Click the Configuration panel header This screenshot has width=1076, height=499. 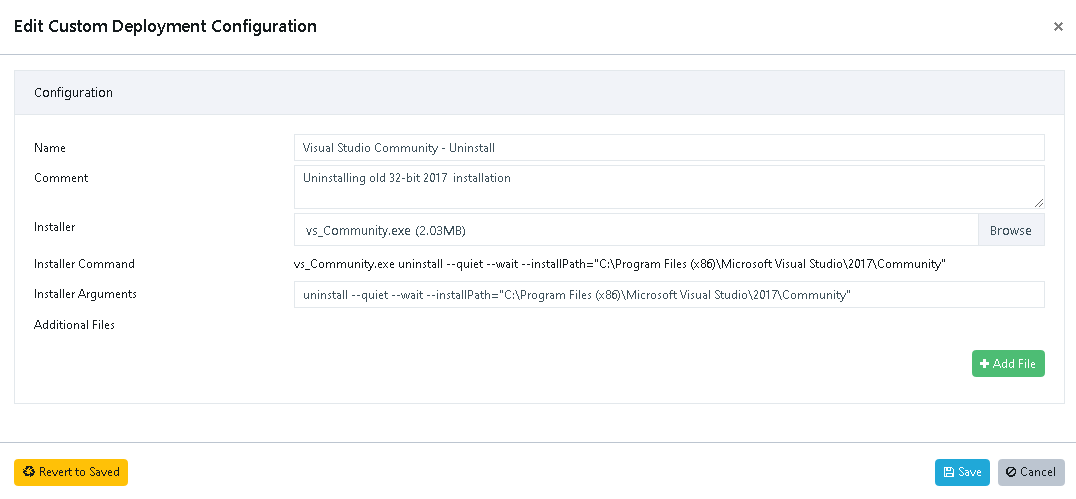pos(539,93)
